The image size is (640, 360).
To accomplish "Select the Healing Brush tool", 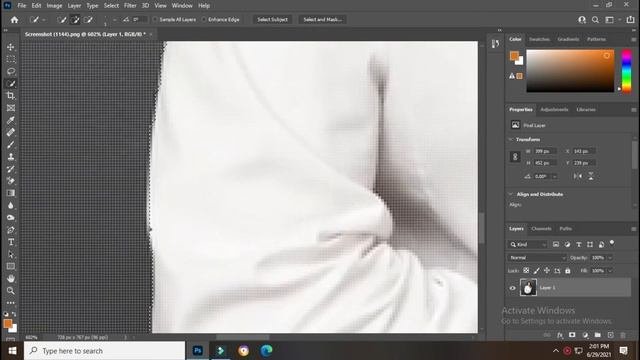I will pyautogui.click(x=11, y=132).
